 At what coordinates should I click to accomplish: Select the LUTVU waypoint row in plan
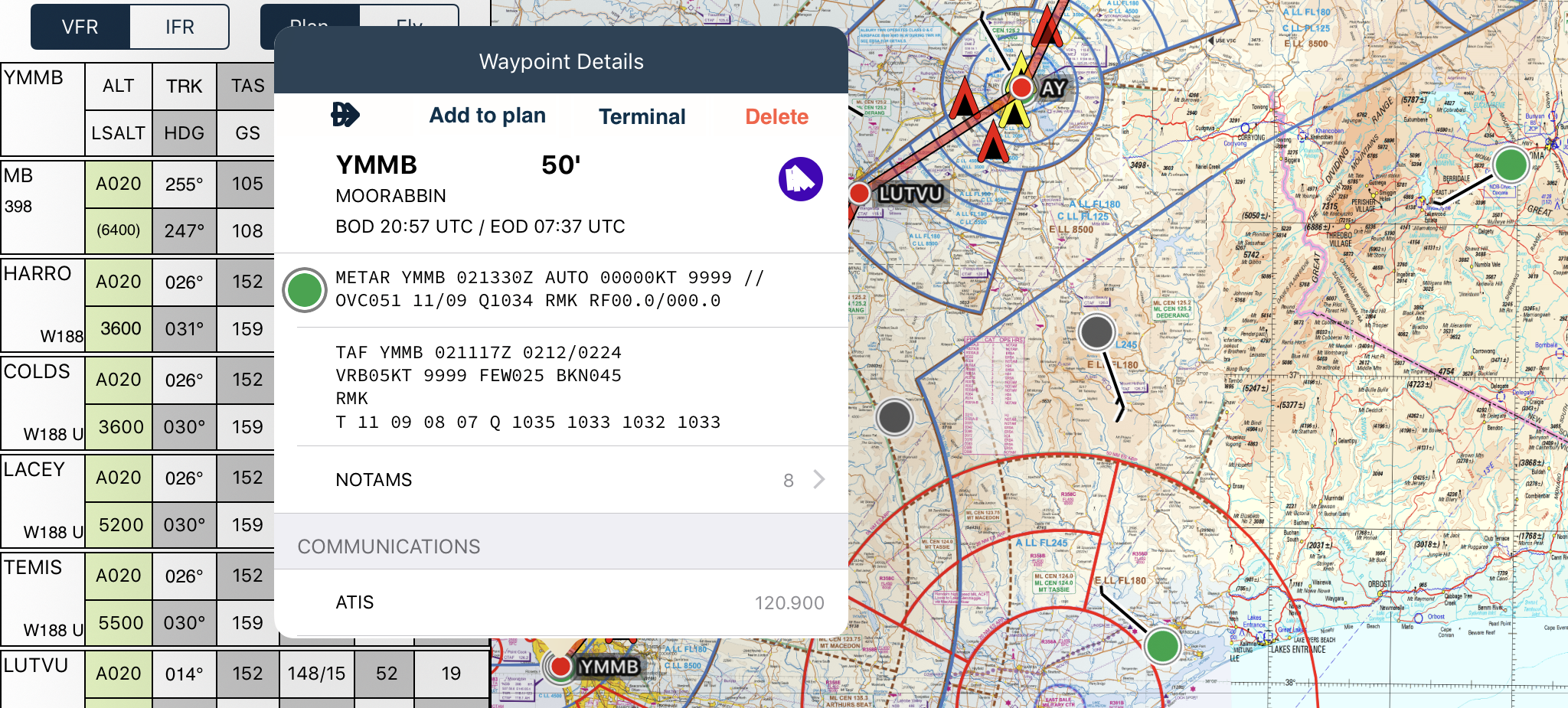pos(42,680)
